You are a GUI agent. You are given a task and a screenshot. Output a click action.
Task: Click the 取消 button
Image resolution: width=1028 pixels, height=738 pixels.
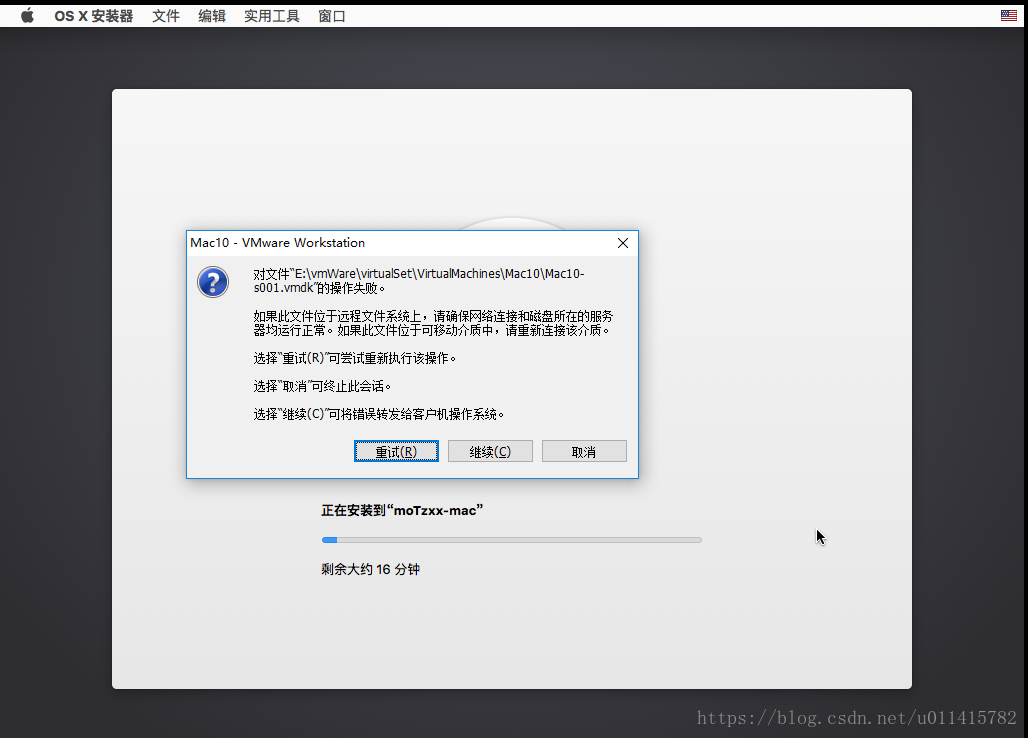pyautogui.click(x=583, y=452)
